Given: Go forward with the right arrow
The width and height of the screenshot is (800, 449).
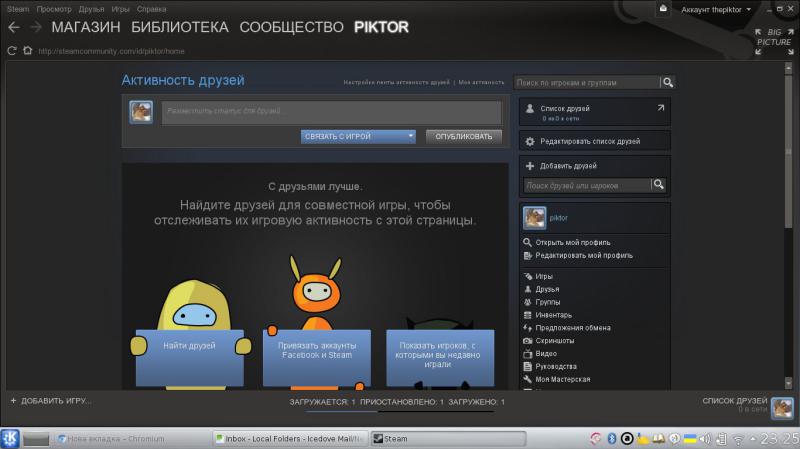Looking at the screenshot, I should click(x=36, y=27).
